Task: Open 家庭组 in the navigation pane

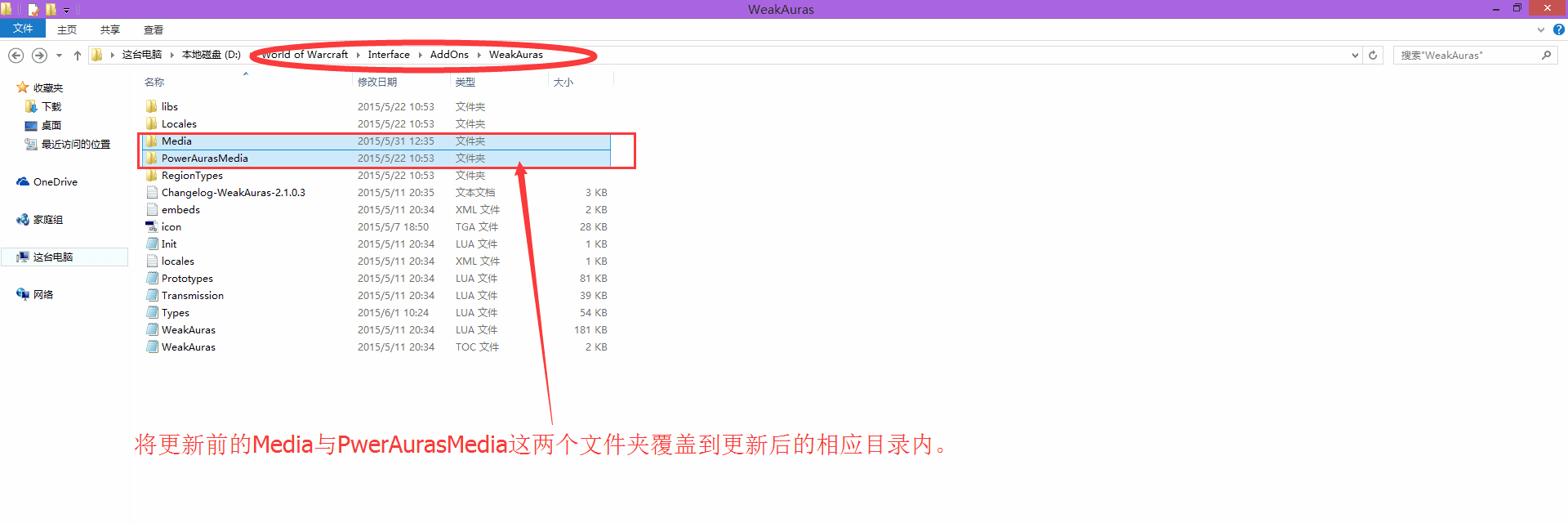Action: (48, 220)
